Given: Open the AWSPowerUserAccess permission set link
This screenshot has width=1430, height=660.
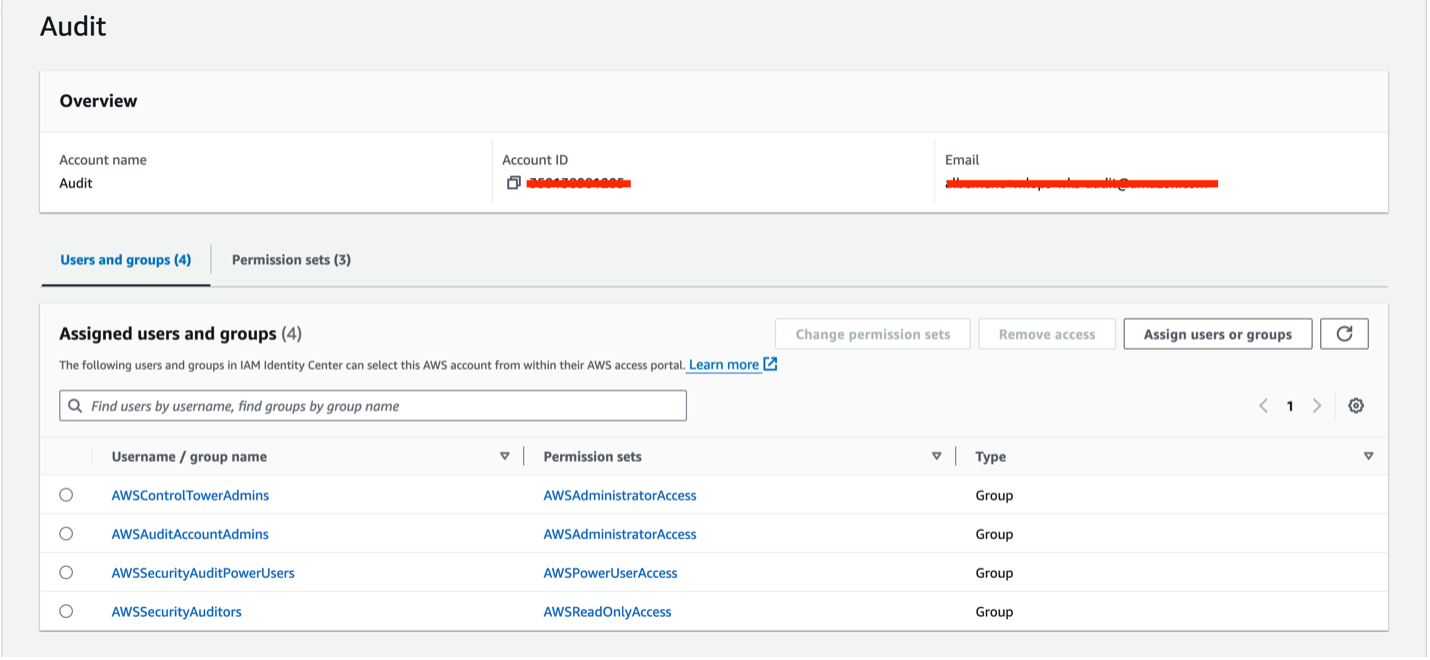Looking at the screenshot, I should tap(610, 573).
